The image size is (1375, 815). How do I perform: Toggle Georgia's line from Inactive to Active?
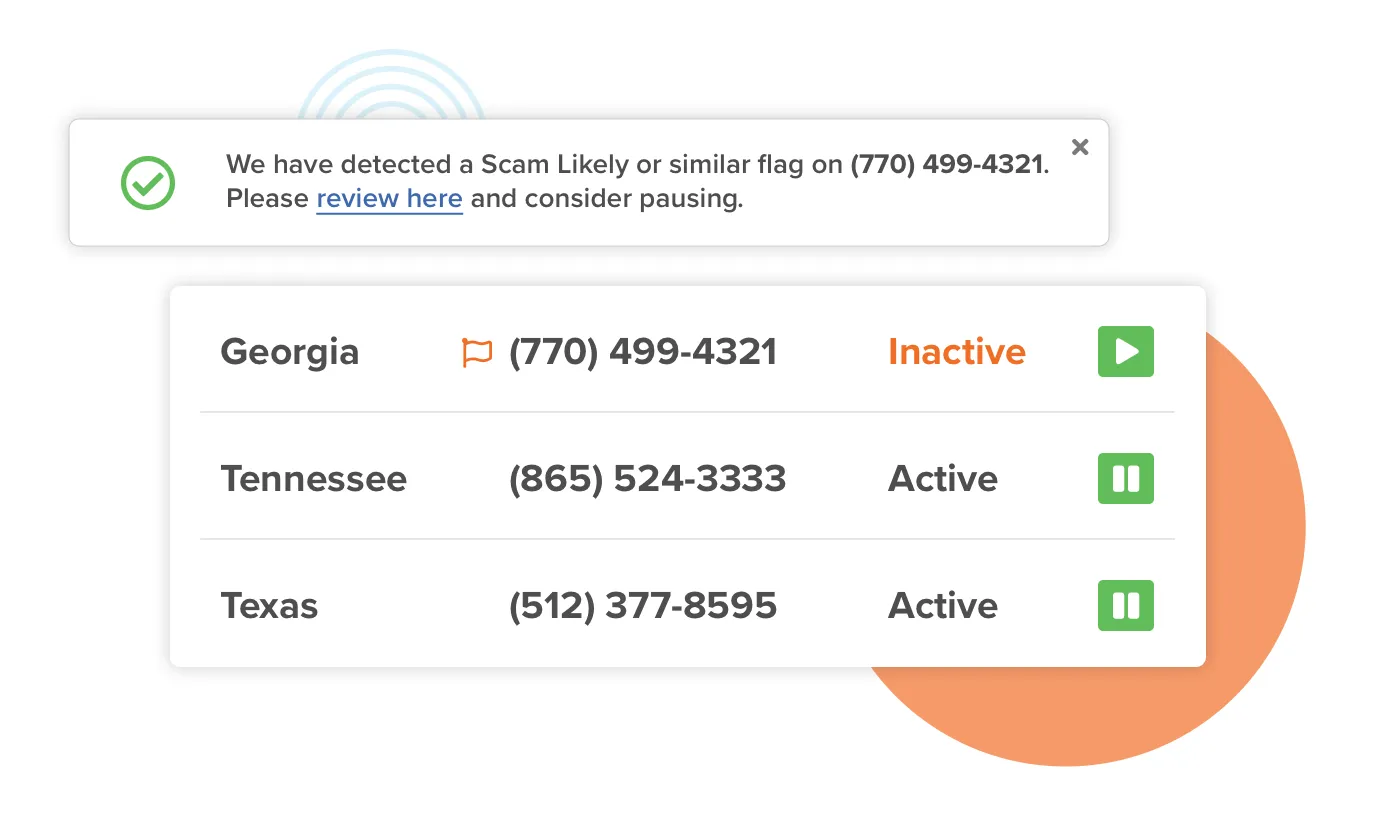click(x=1125, y=351)
